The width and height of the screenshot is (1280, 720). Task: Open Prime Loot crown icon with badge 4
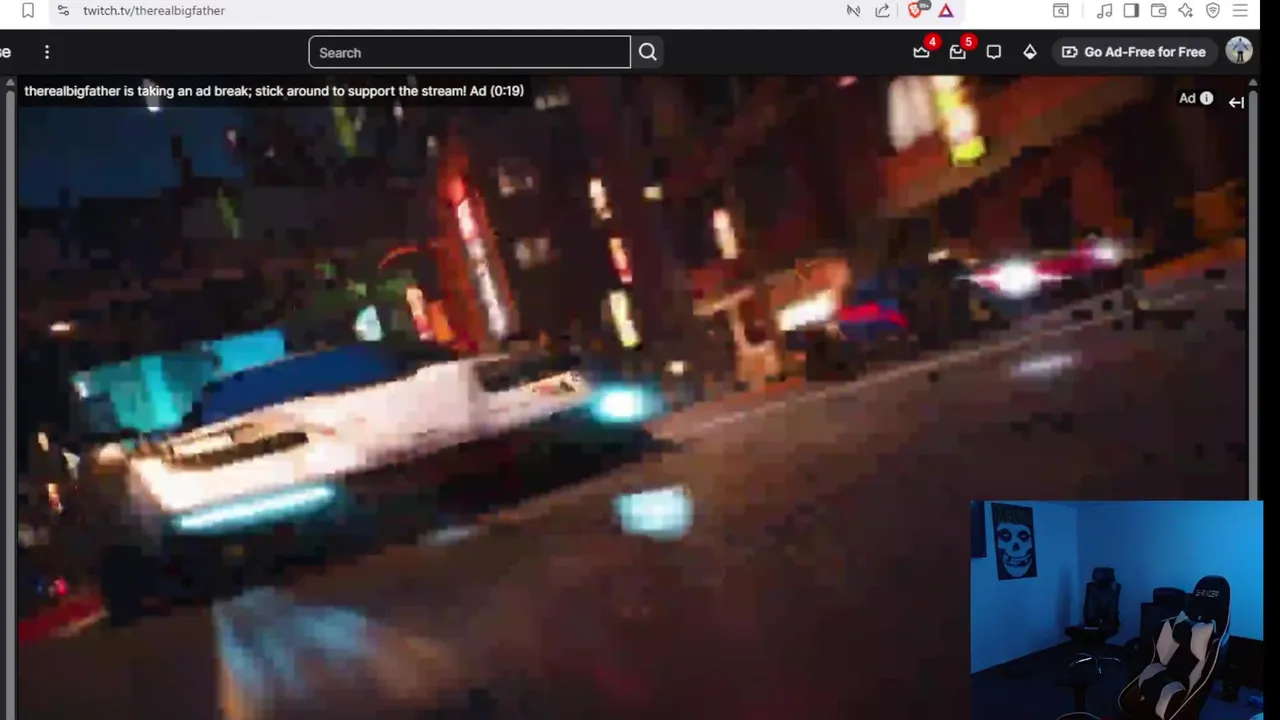pos(922,52)
